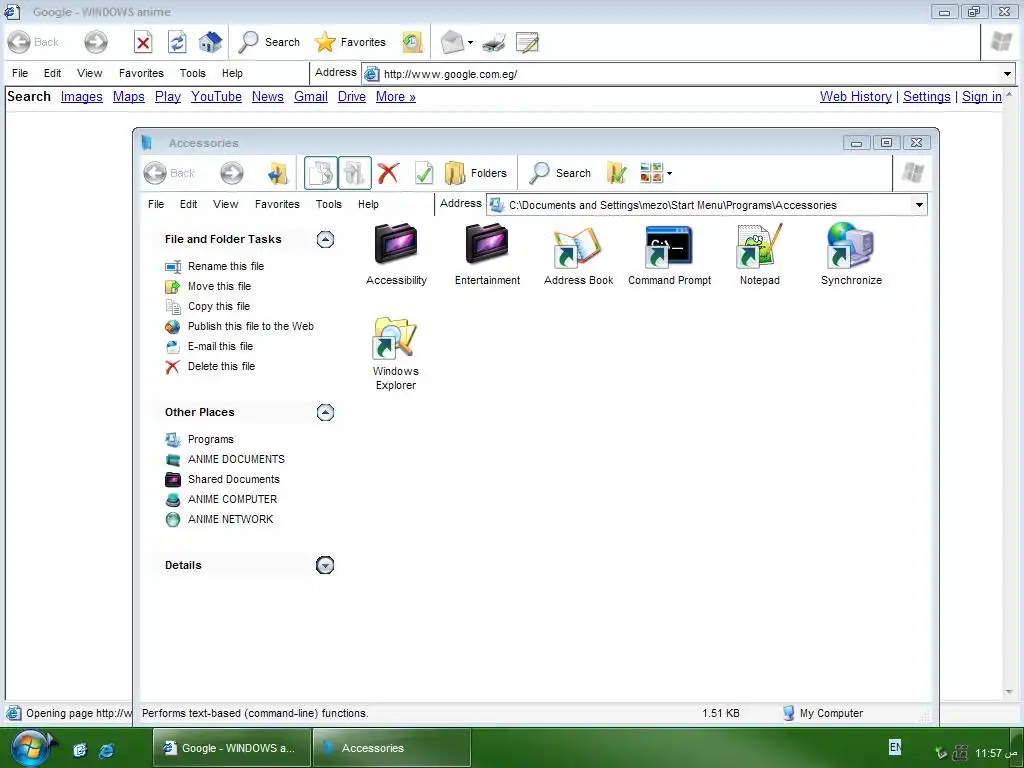Switch to Google taskbar button

point(231,748)
